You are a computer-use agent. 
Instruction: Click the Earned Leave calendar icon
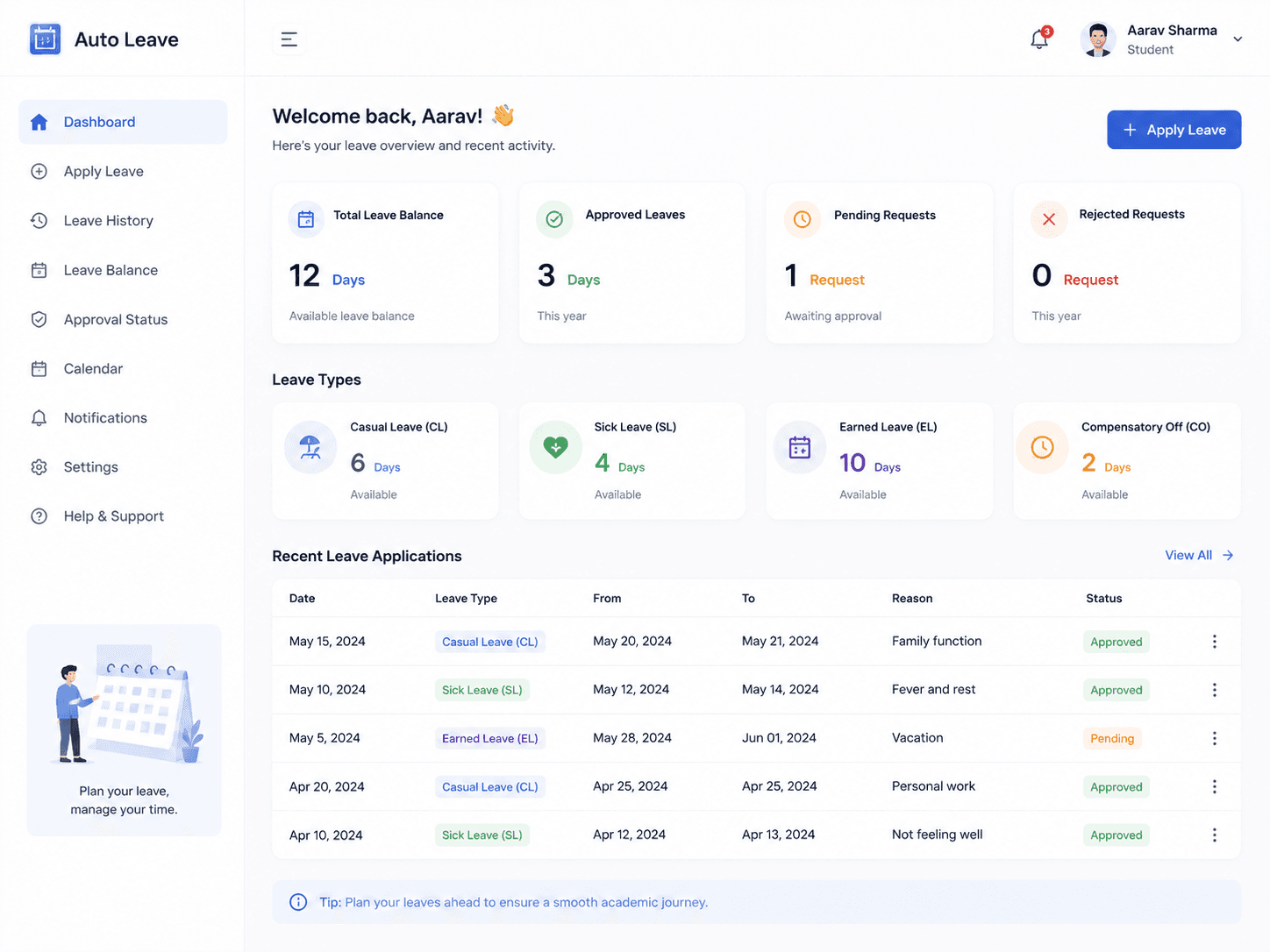pos(800,447)
